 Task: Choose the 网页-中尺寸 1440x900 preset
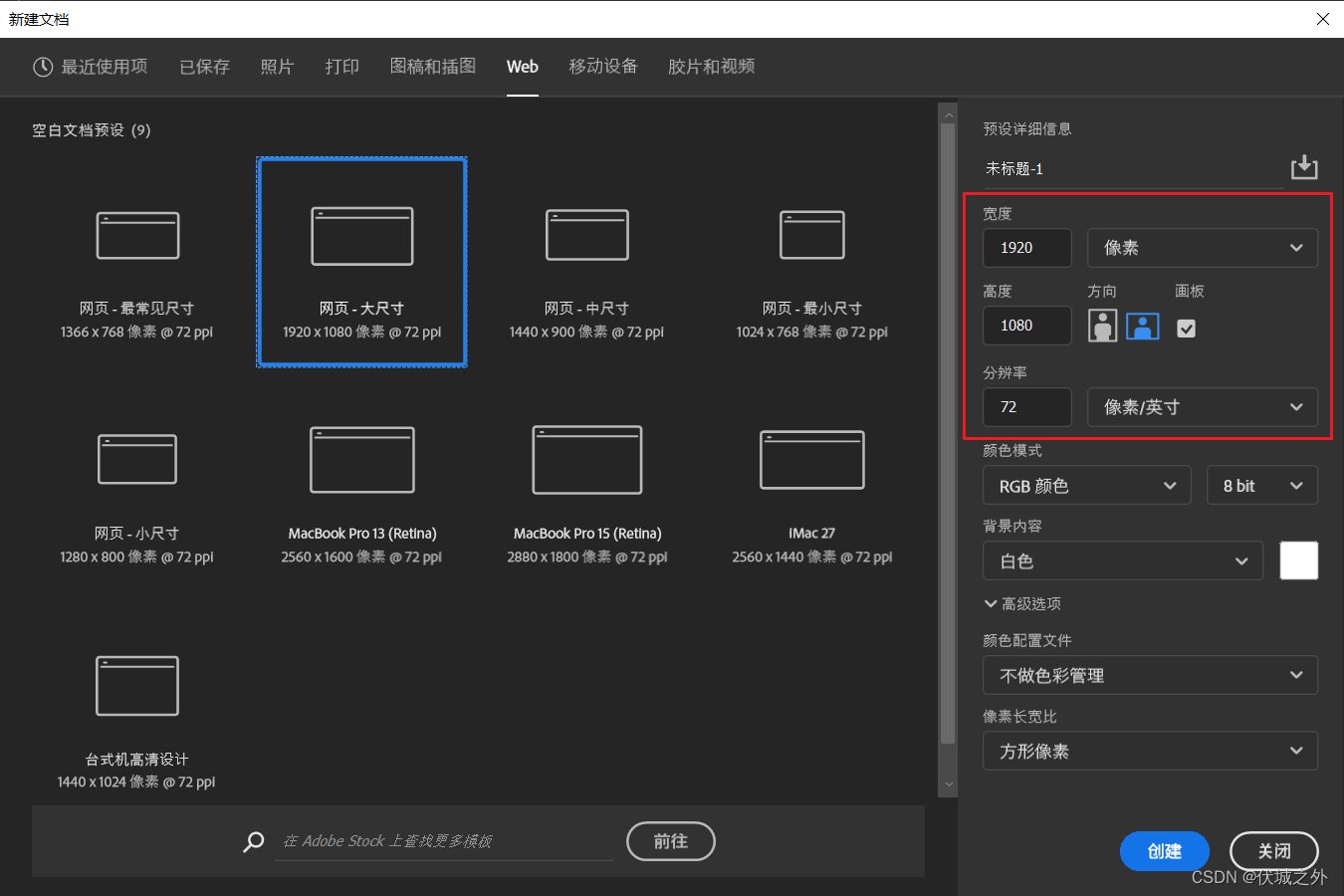click(x=586, y=236)
